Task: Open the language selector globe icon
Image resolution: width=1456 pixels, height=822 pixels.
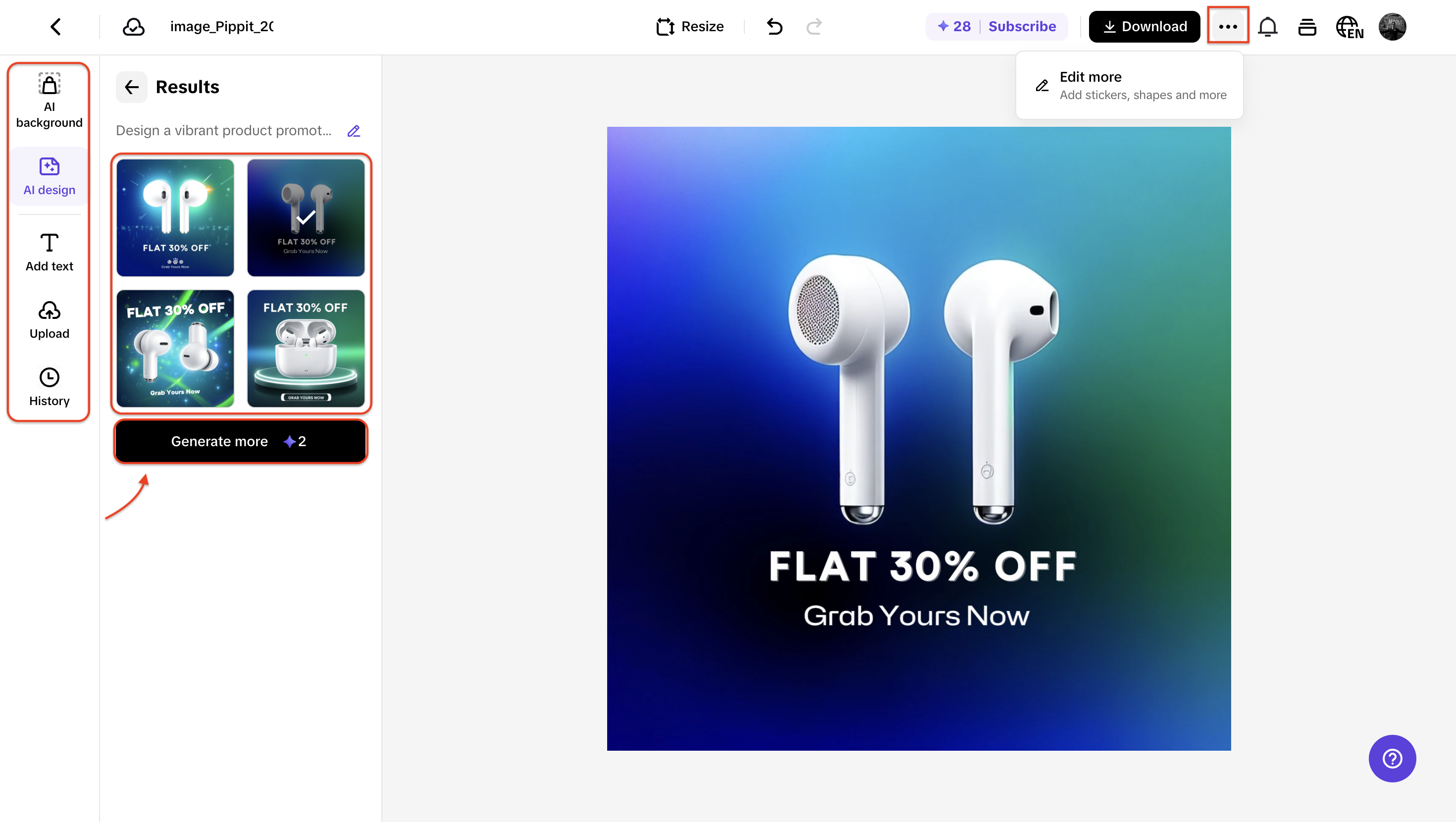Action: 1349,27
